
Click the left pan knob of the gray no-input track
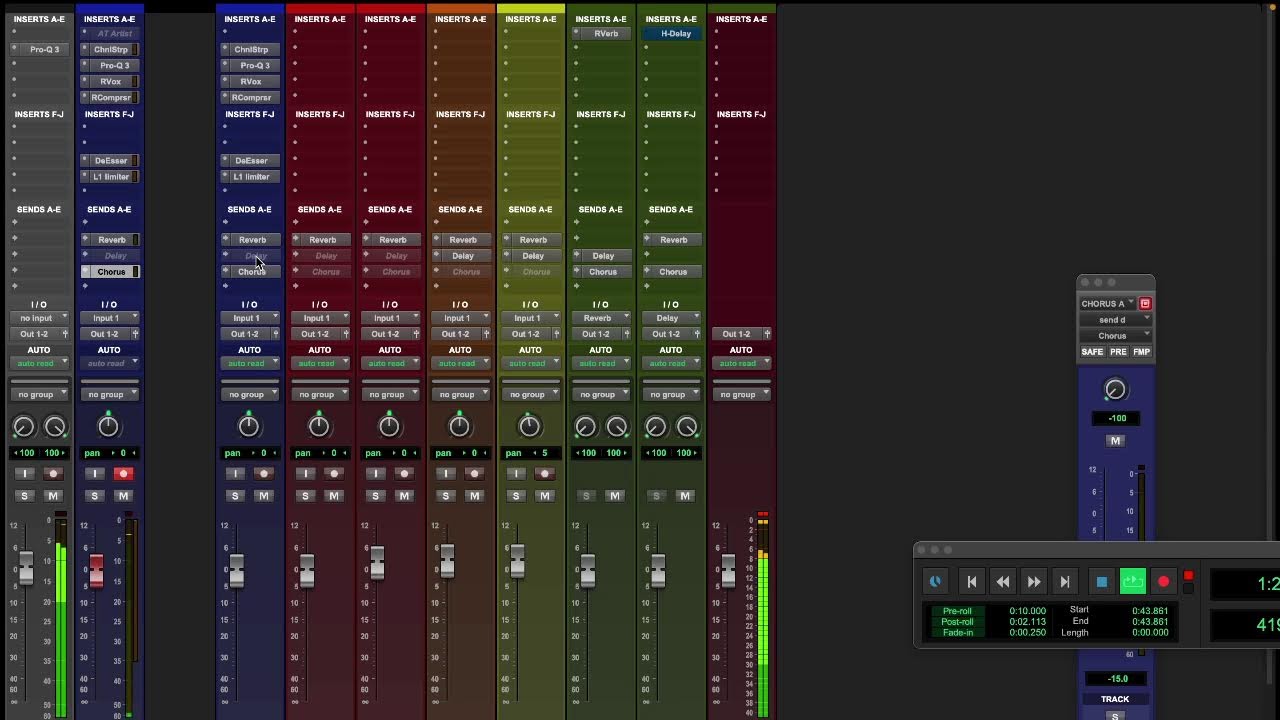23,427
